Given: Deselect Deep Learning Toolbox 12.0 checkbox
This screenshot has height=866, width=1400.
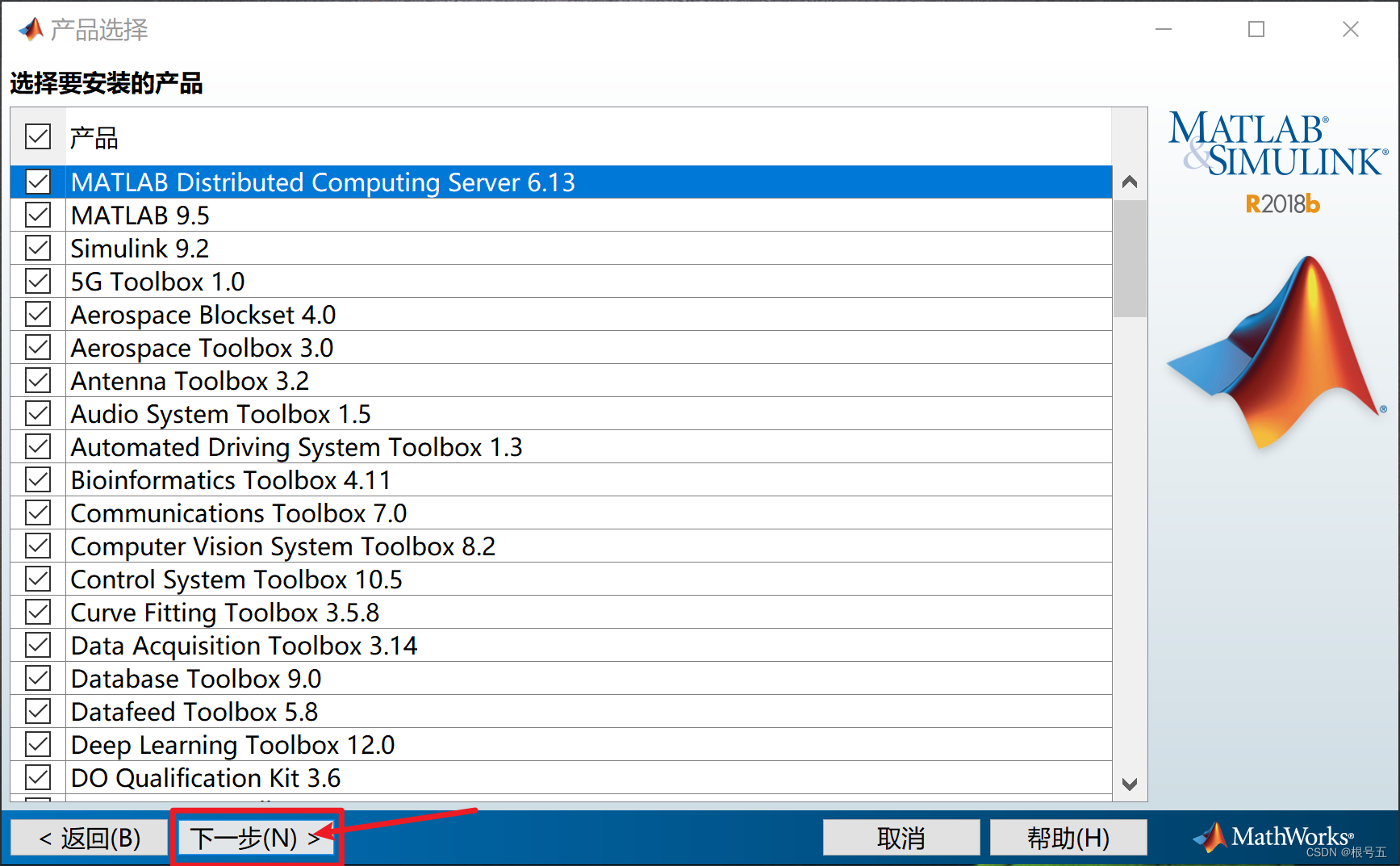Looking at the screenshot, I should pos(38,745).
